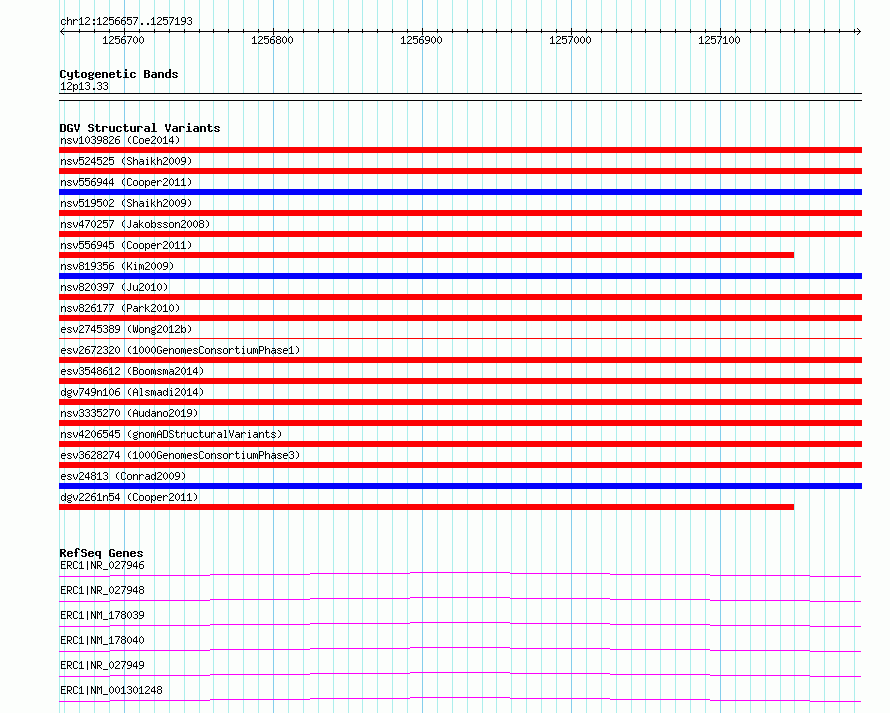
Task: Click the ERC1|NM_178040 gene label
Action: [102, 640]
